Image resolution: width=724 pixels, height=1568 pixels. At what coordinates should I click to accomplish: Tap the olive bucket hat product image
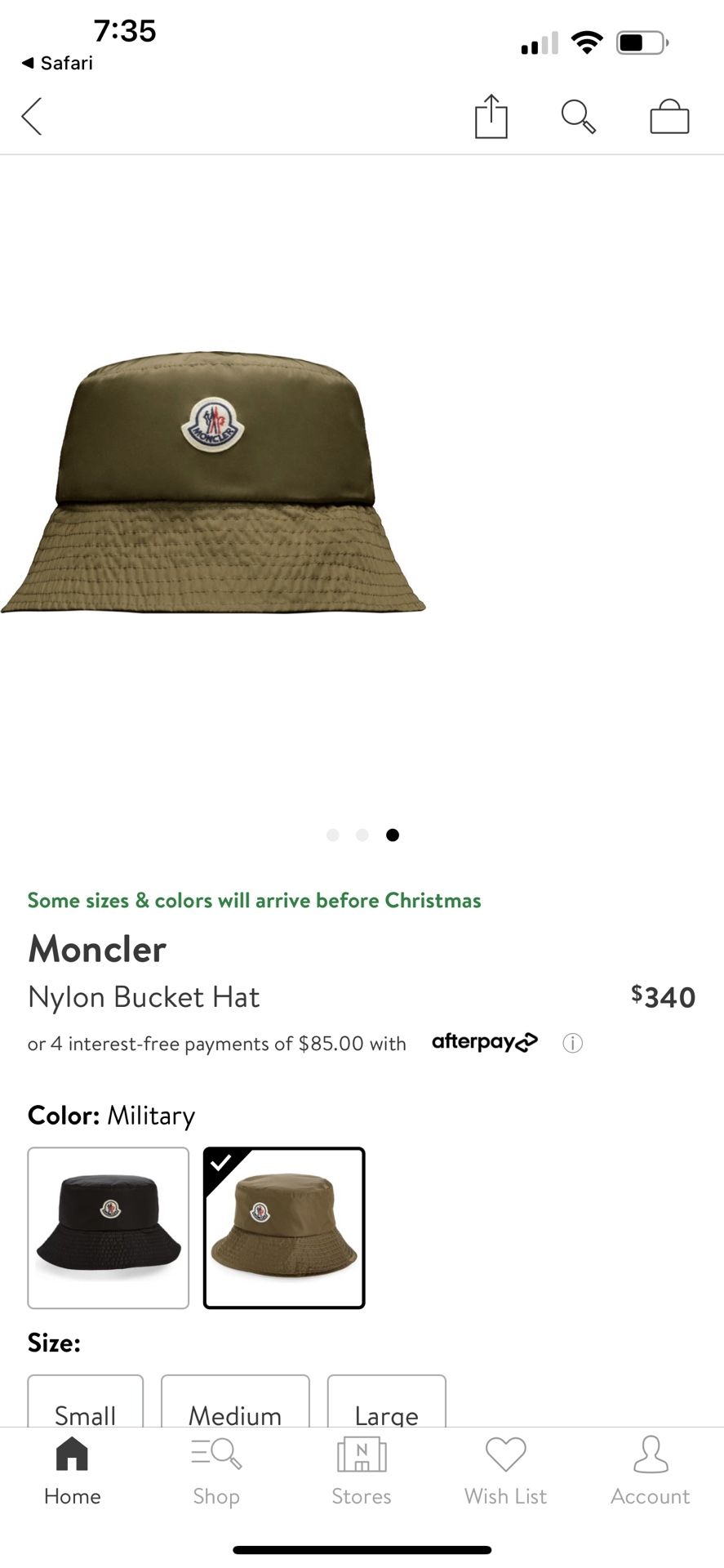[212, 482]
